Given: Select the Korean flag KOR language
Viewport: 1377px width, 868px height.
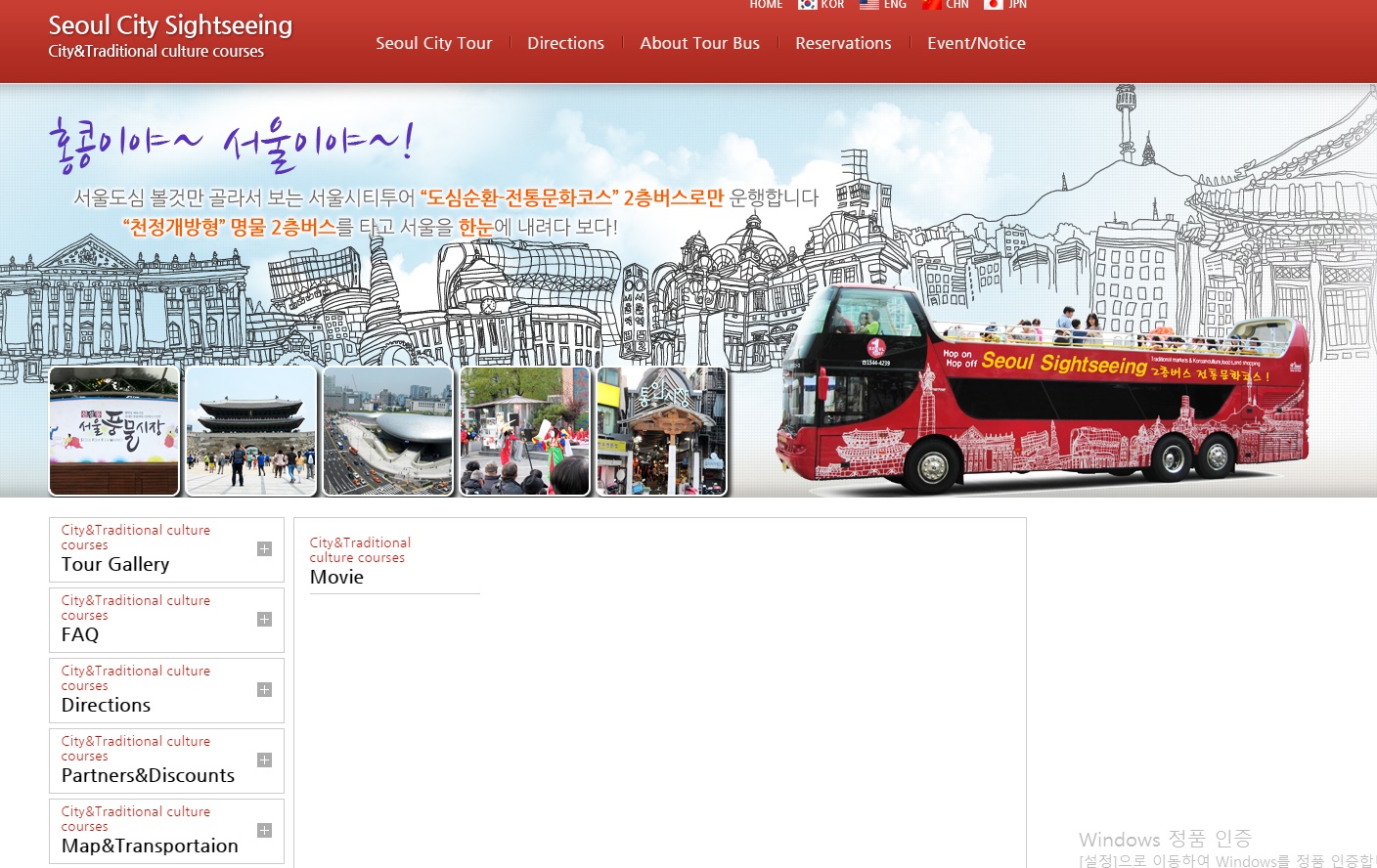Looking at the screenshot, I should [x=821, y=4].
